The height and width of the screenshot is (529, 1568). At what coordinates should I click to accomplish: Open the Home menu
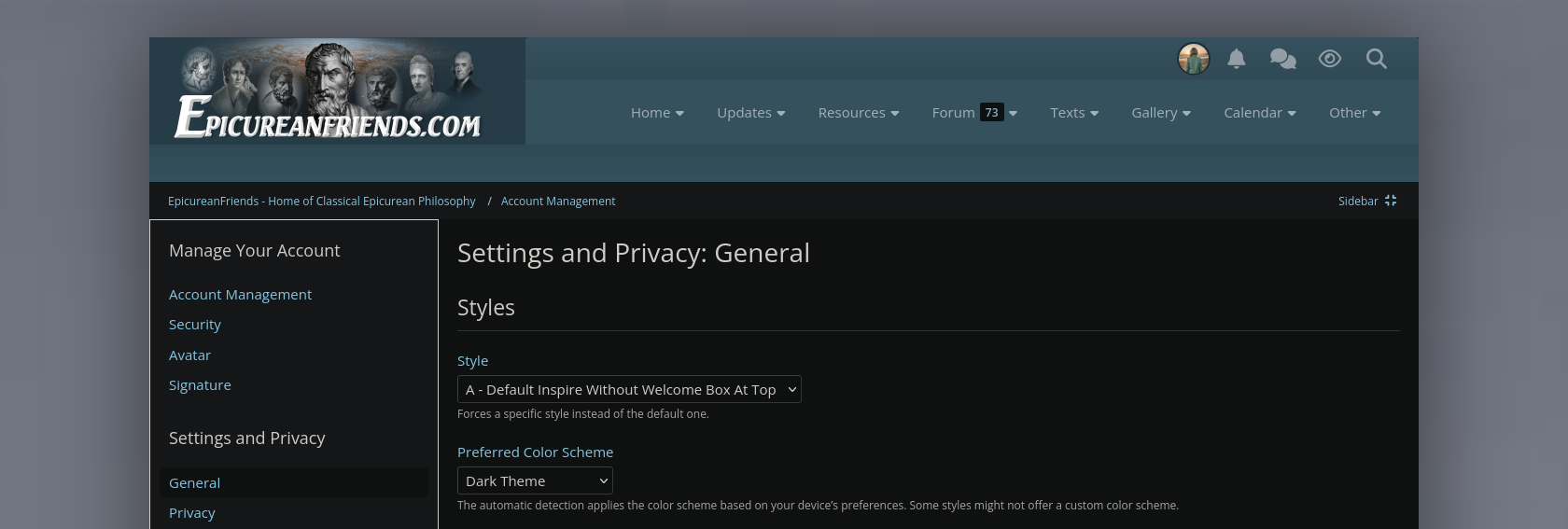[657, 112]
